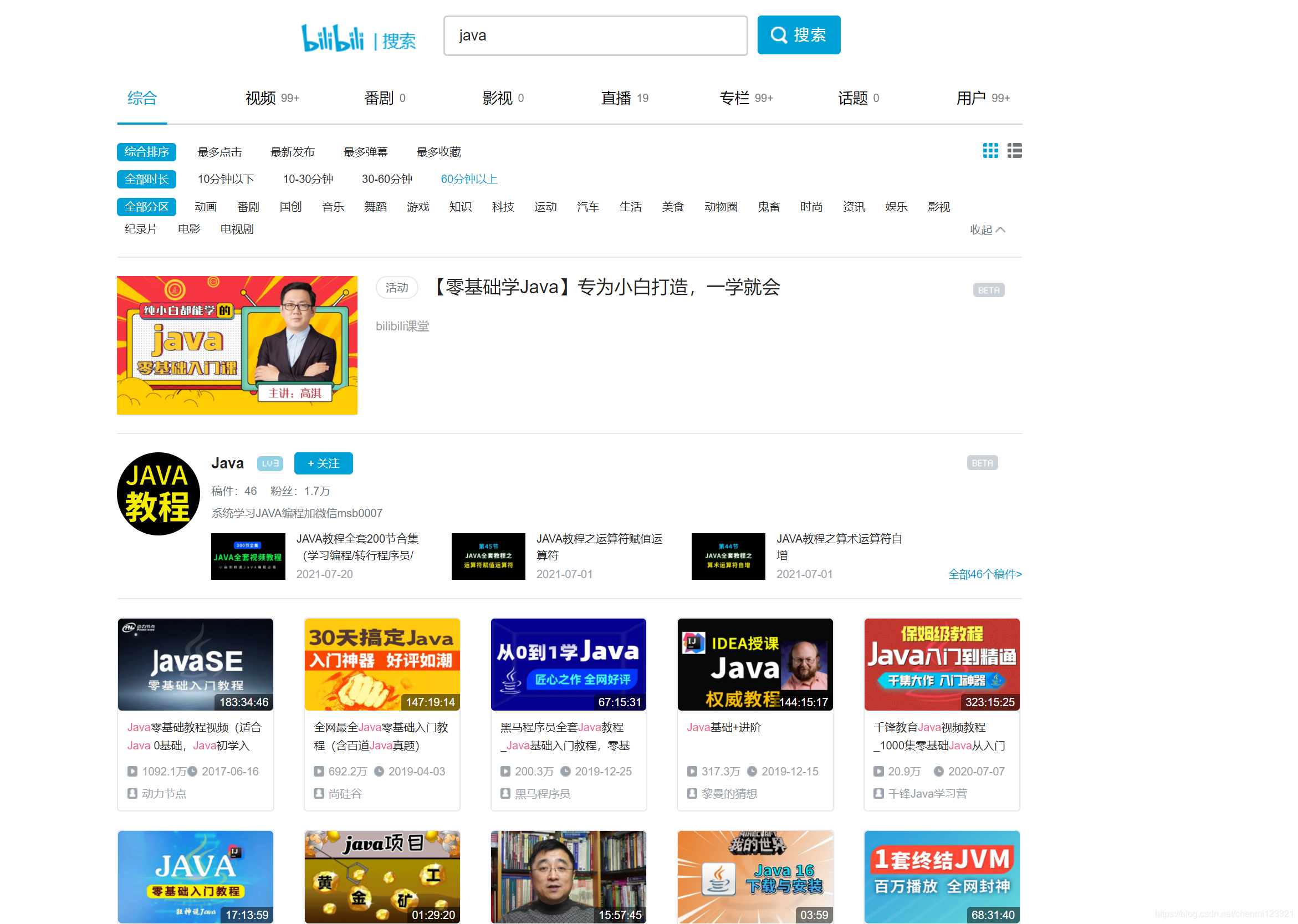Open 1套终结JVM video thumbnail
This screenshot has height=924, width=1298.
click(942, 877)
